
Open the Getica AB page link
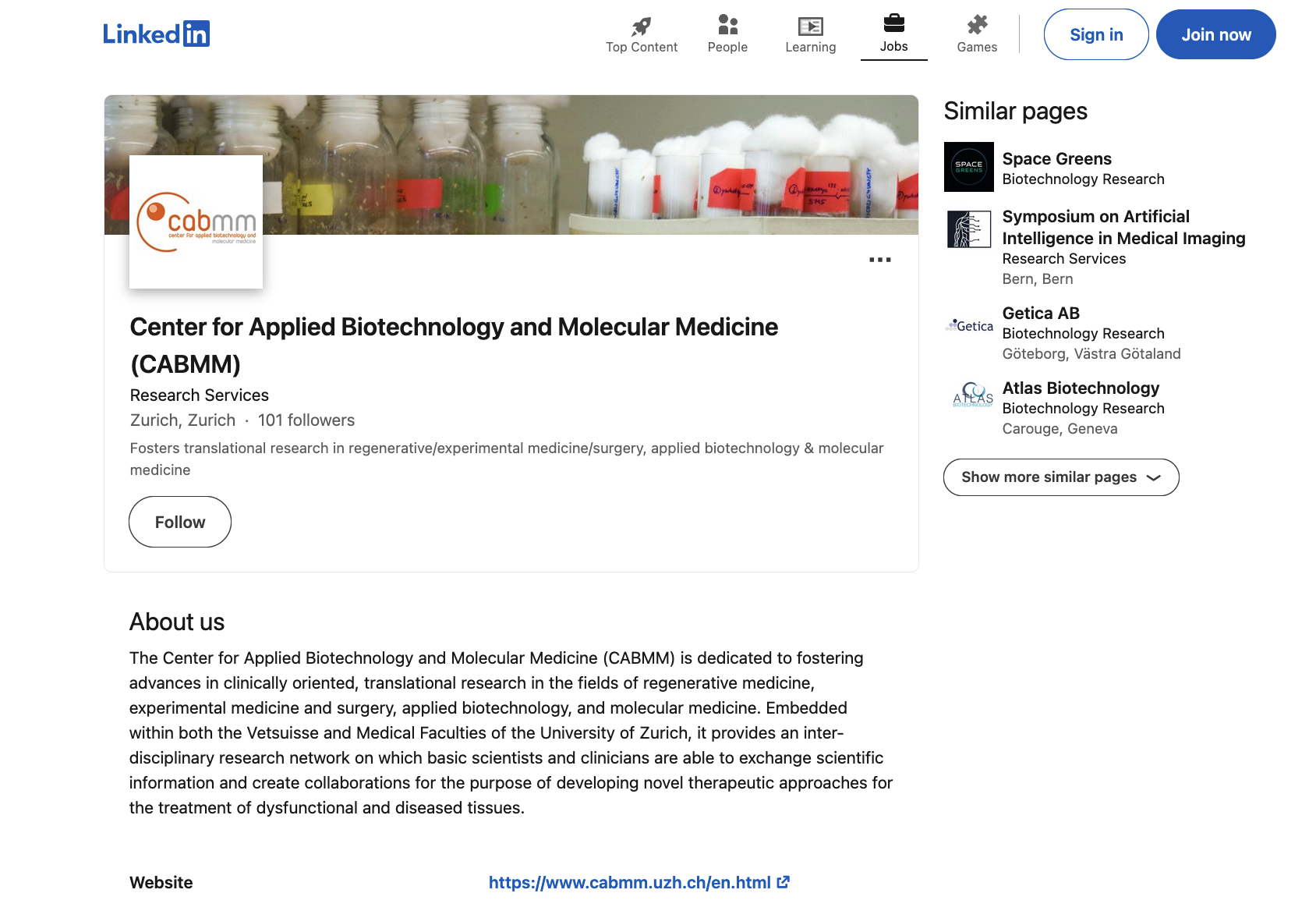coord(1041,313)
